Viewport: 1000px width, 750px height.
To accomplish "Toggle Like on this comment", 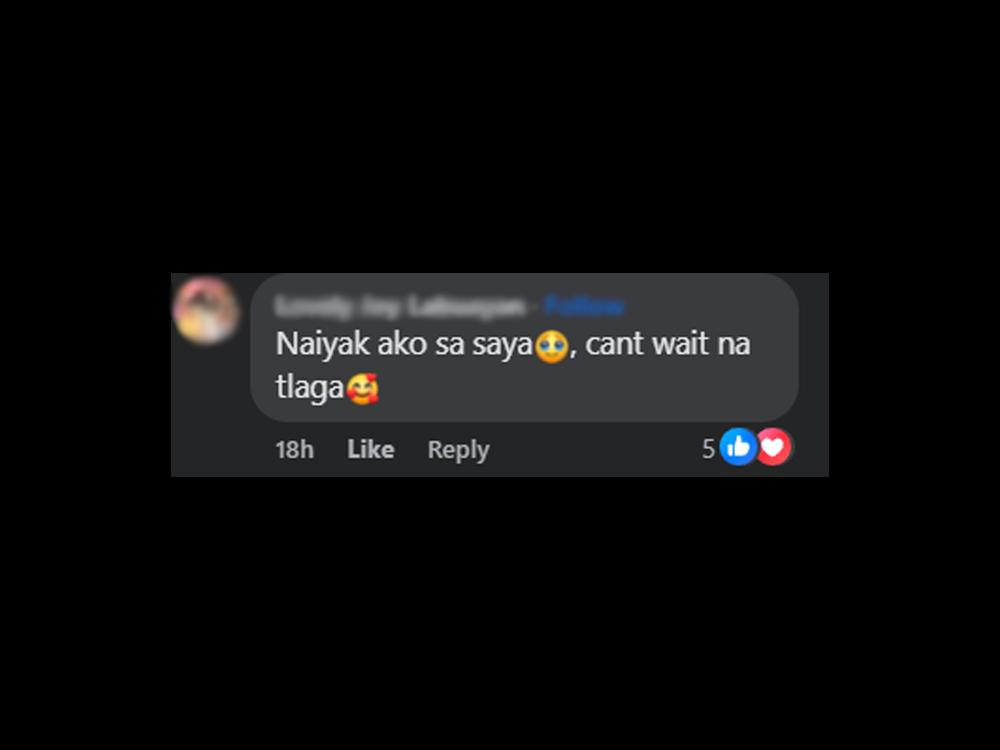I will tap(371, 450).
